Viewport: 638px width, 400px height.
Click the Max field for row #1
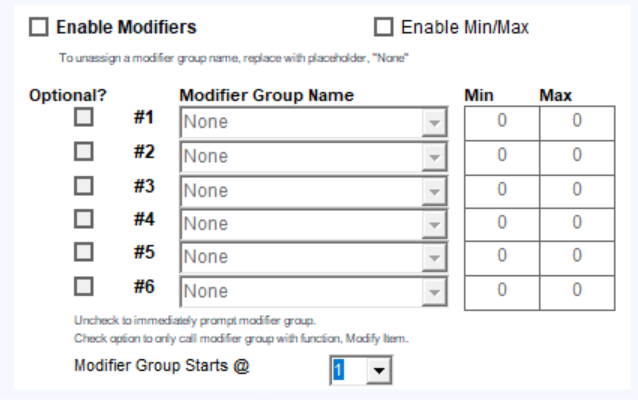[577, 122]
